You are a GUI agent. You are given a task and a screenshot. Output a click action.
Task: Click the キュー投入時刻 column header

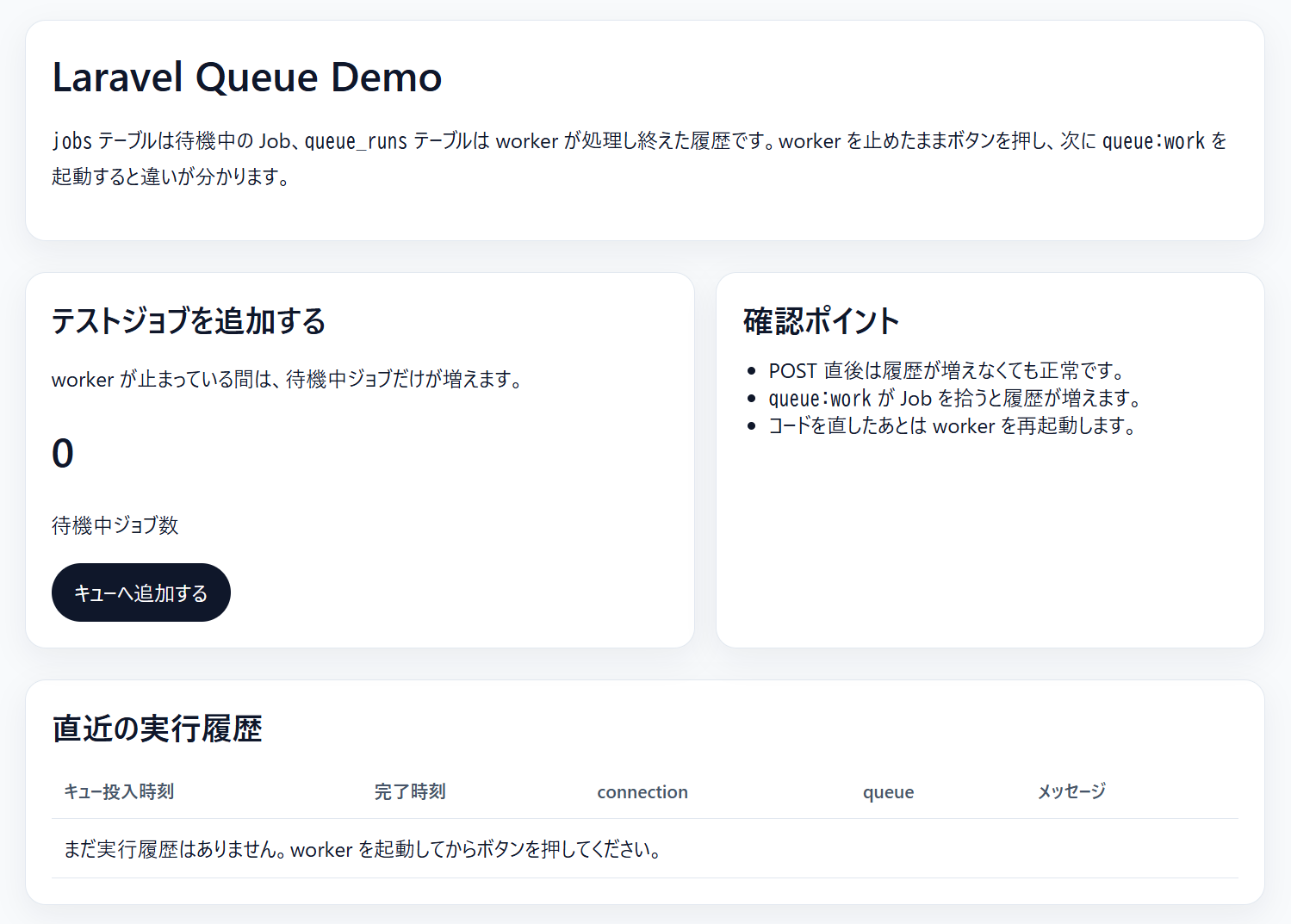(119, 791)
